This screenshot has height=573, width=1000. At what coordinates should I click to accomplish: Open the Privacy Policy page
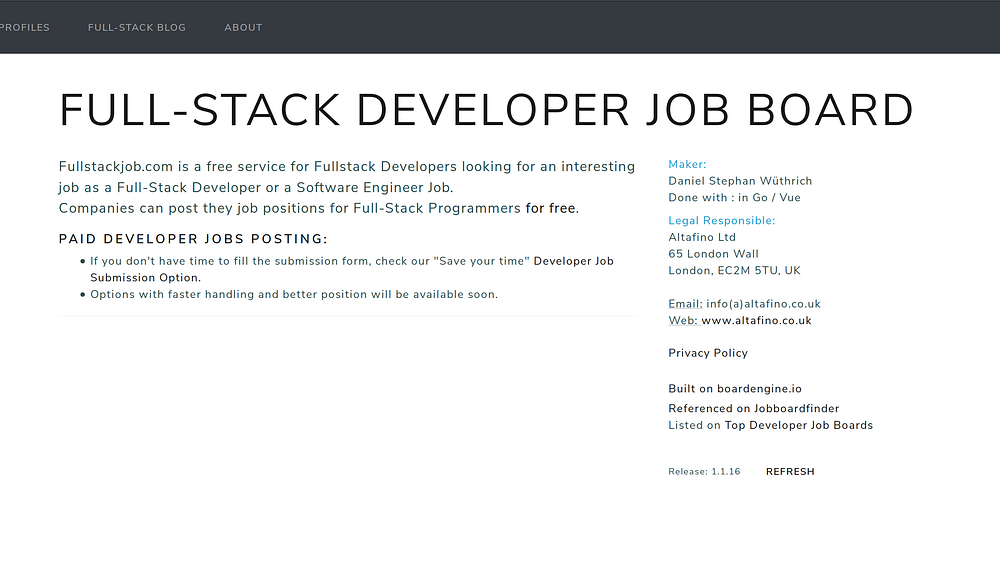[x=708, y=353]
